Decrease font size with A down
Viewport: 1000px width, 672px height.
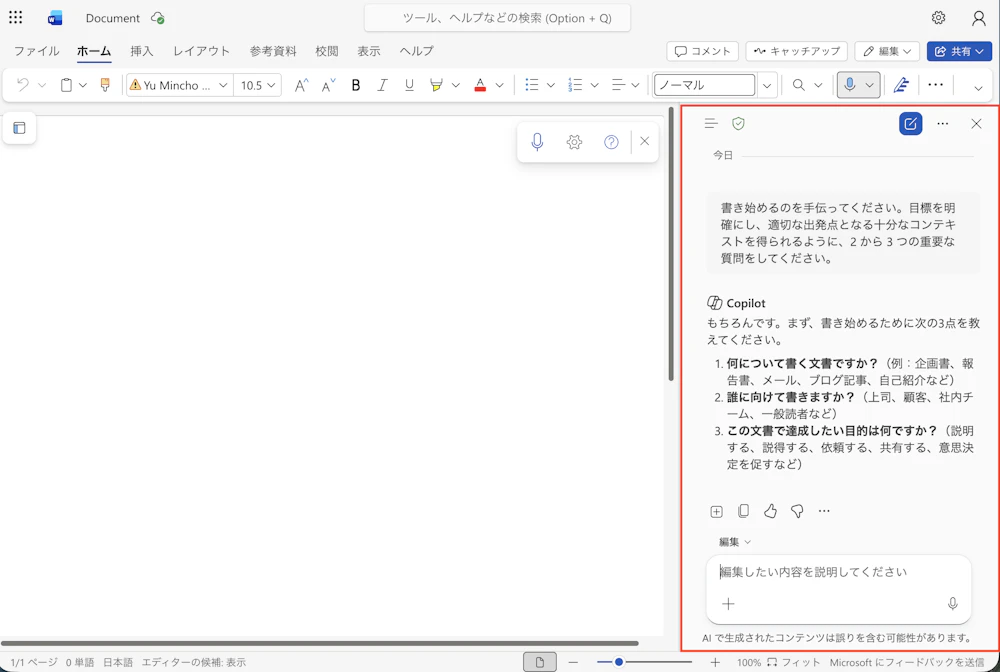pos(328,85)
